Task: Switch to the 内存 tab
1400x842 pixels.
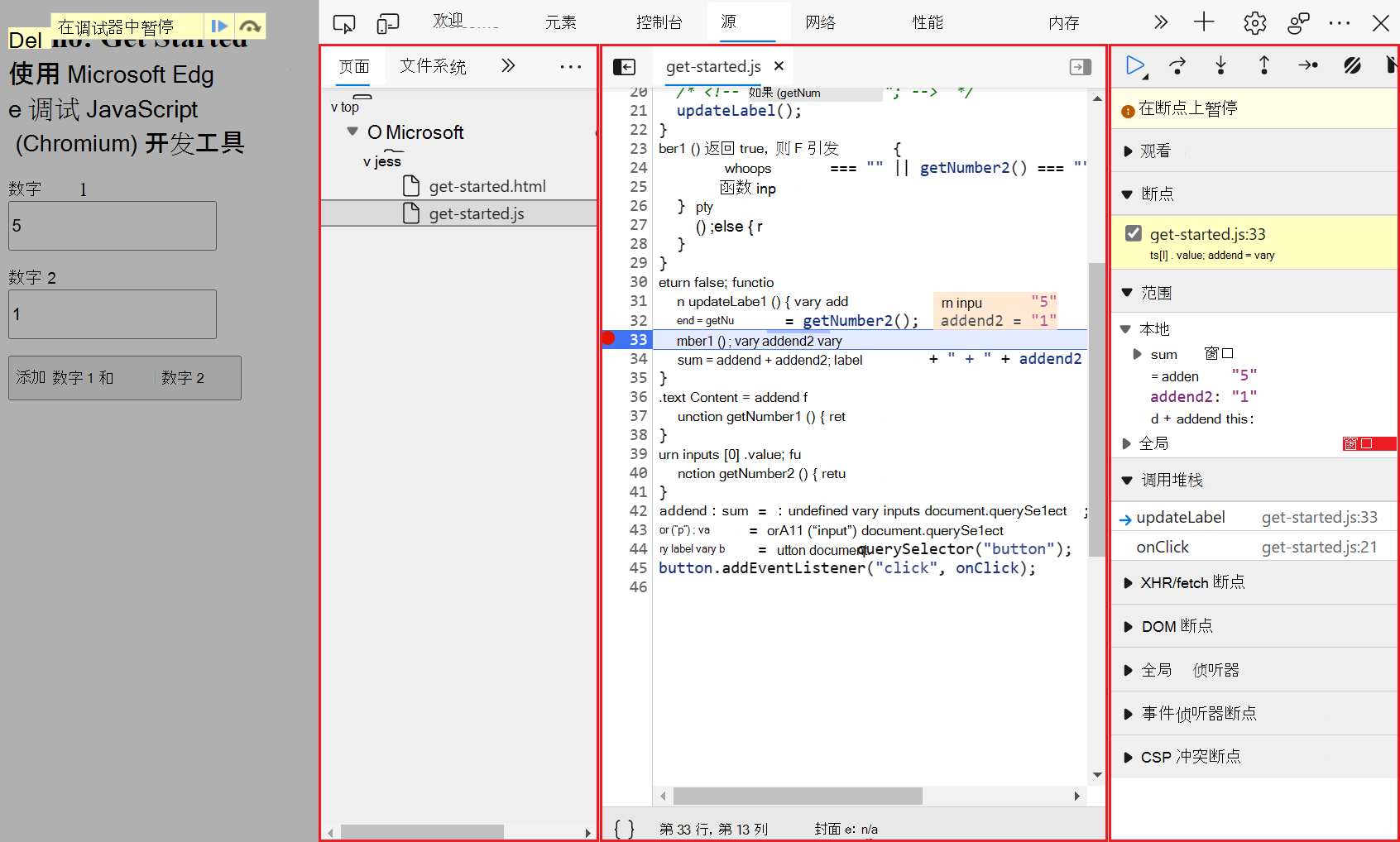Action: [1064, 23]
